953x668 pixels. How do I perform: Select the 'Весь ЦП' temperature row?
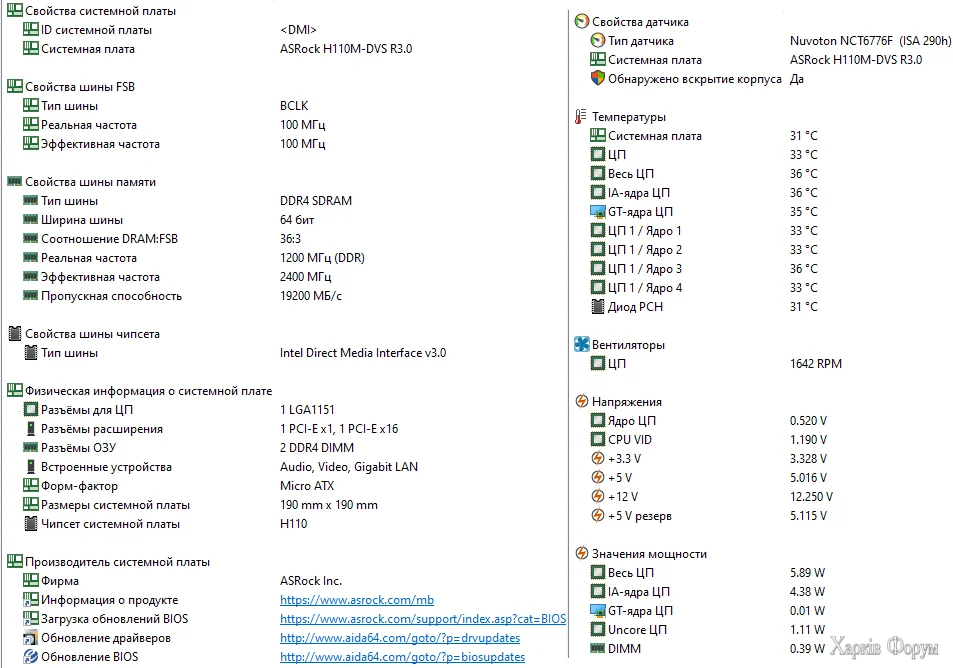pos(704,173)
